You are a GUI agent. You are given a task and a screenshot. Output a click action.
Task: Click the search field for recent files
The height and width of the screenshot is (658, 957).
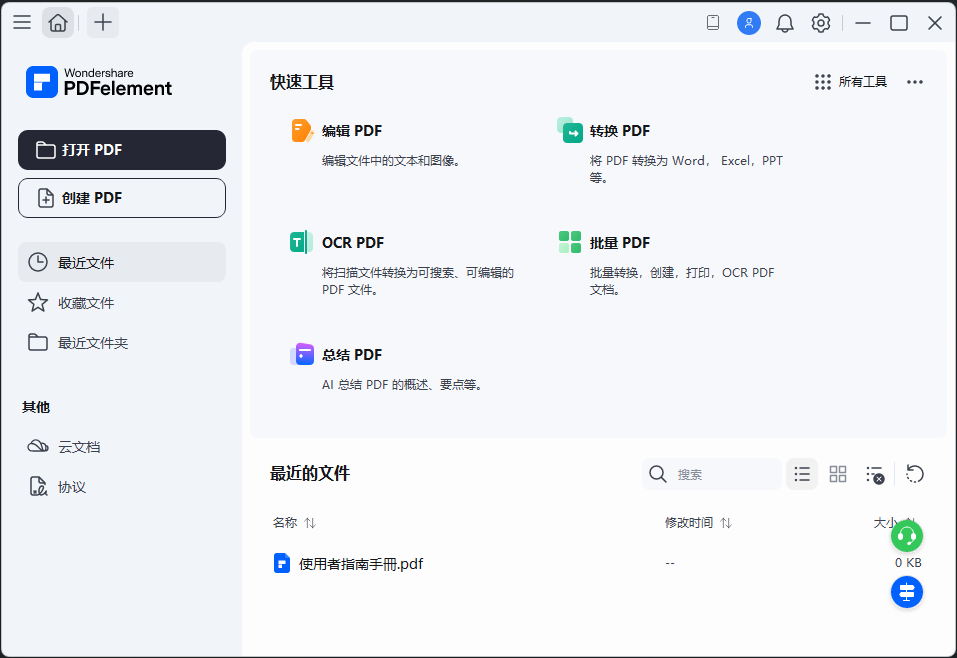point(724,474)
